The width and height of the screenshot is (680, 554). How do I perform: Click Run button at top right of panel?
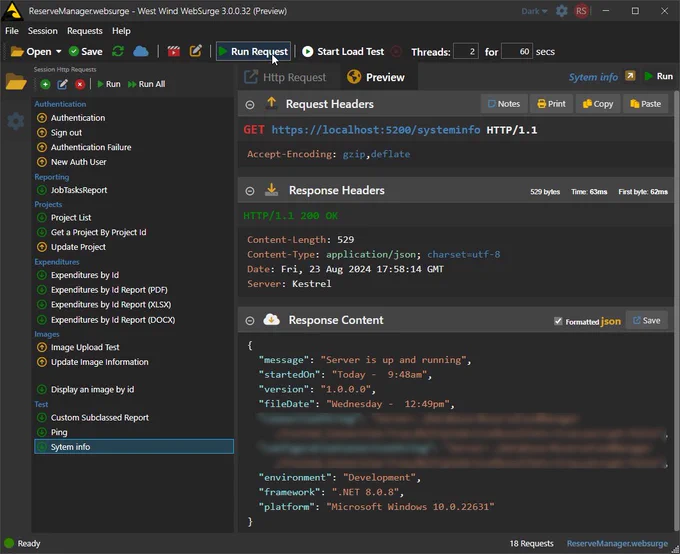[x=659, y=76]
